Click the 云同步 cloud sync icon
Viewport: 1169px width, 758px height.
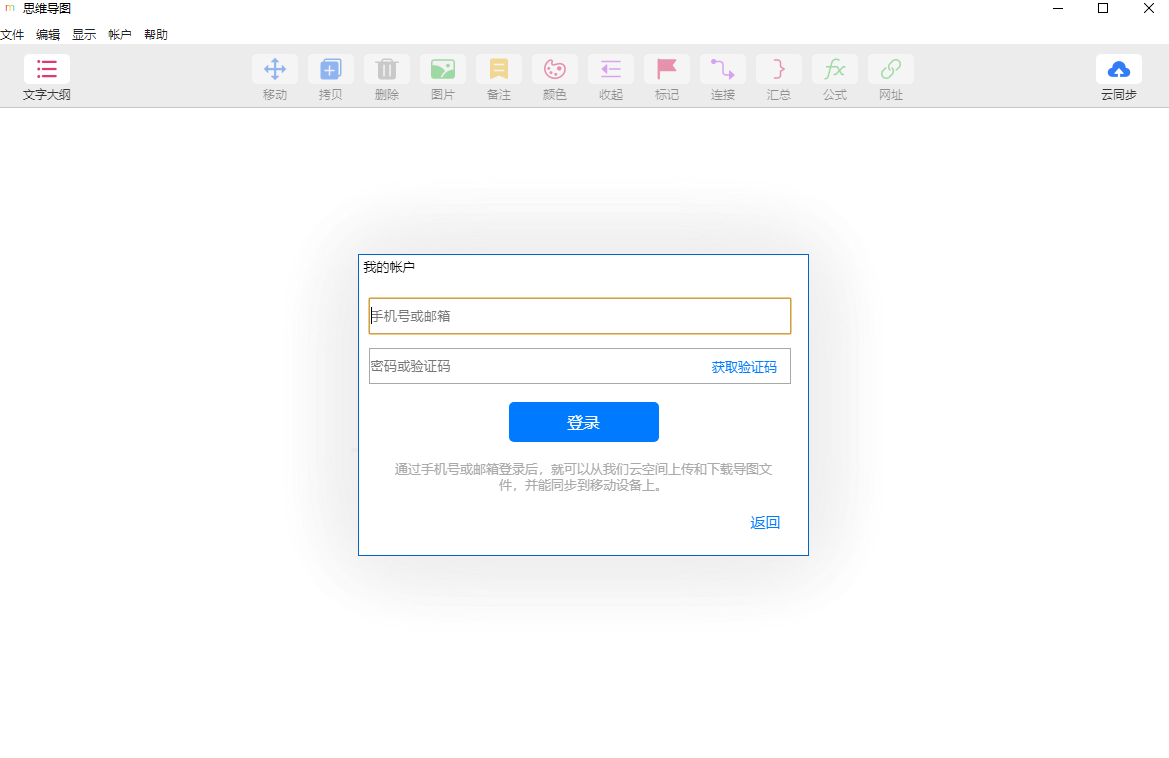pos(1118,70)
